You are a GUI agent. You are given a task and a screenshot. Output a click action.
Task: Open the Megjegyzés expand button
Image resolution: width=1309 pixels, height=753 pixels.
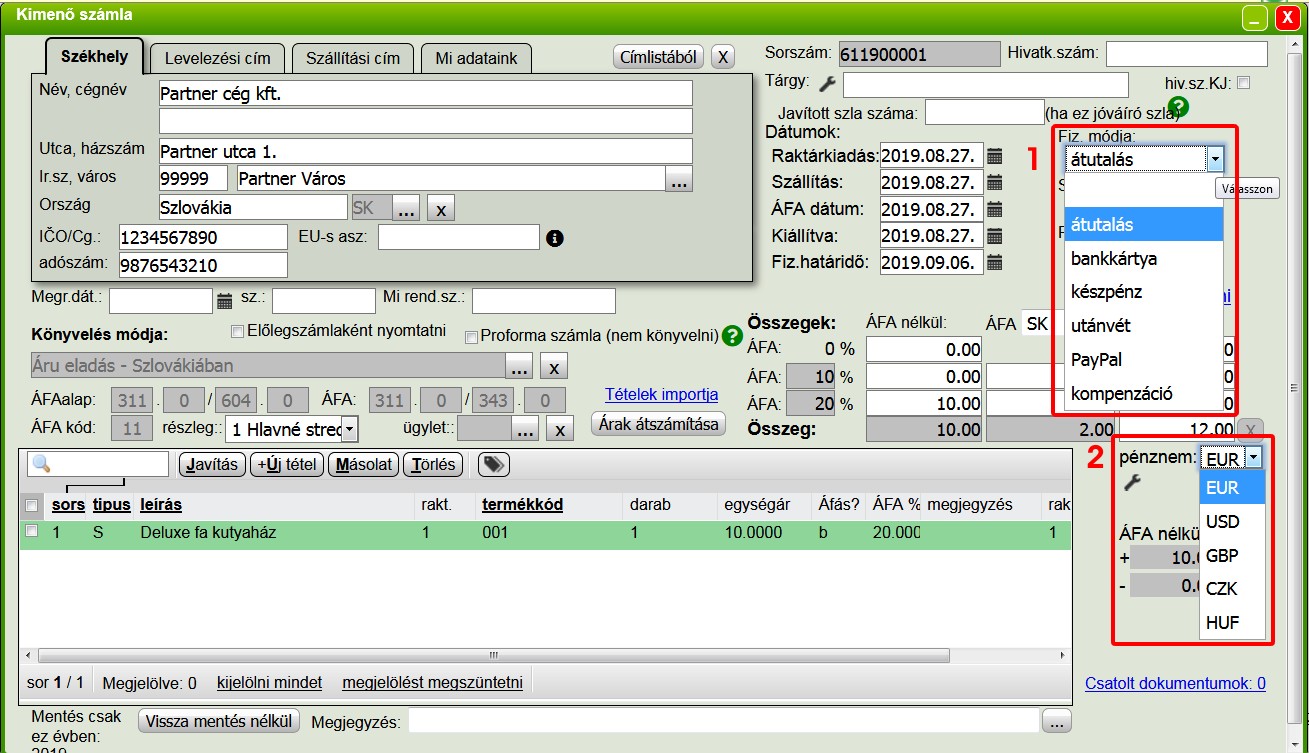point(1056,721)
